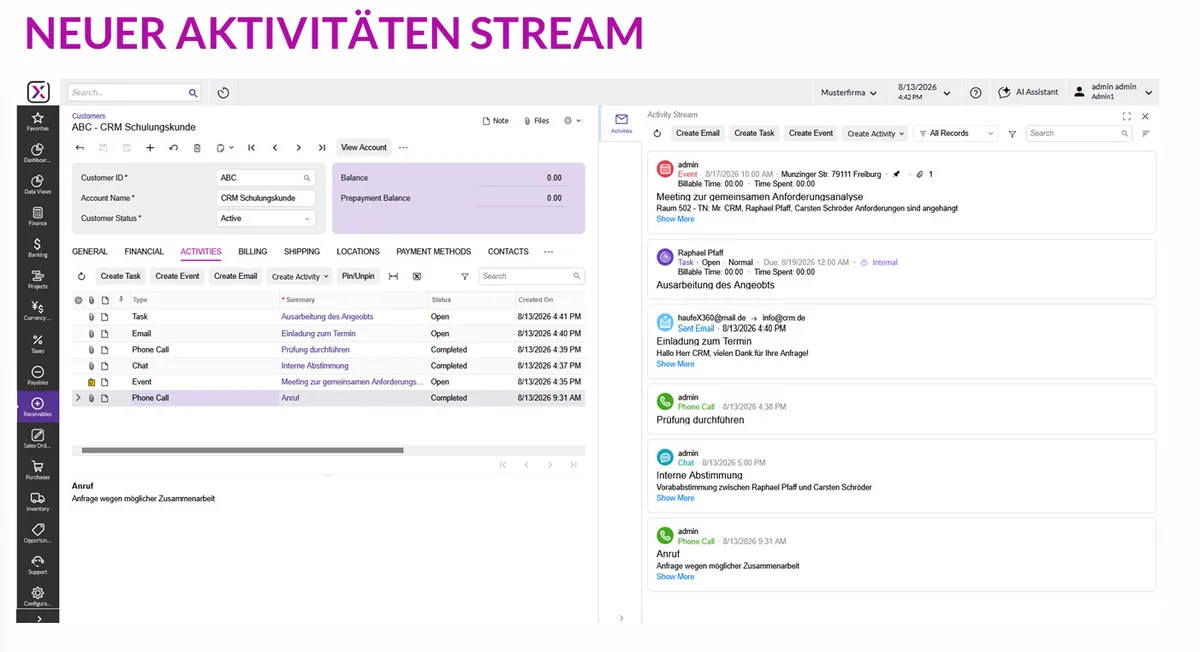Switch to the CONTACTS tab
Screen dimensions: 1200x652
508,252
